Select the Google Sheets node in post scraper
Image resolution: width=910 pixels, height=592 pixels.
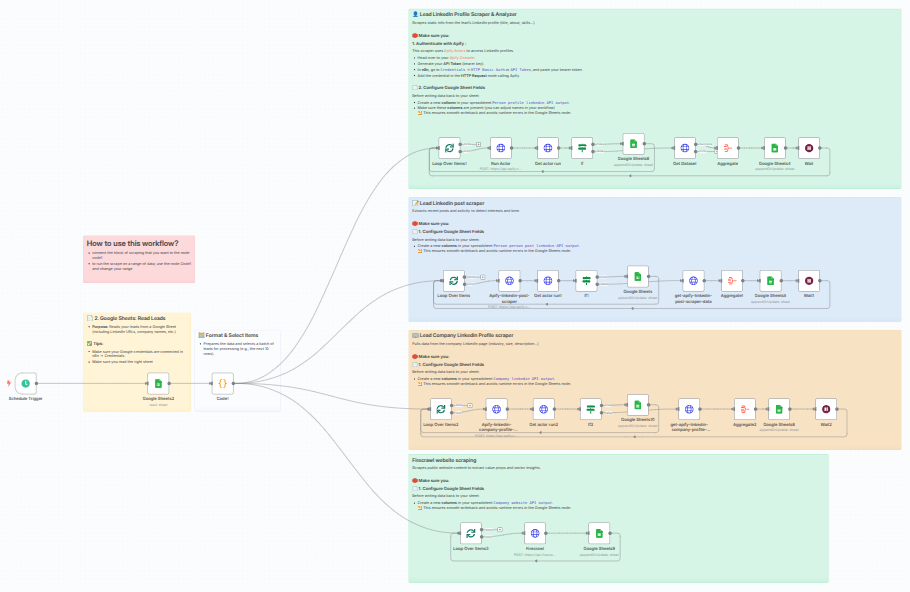tap(637, 276)
